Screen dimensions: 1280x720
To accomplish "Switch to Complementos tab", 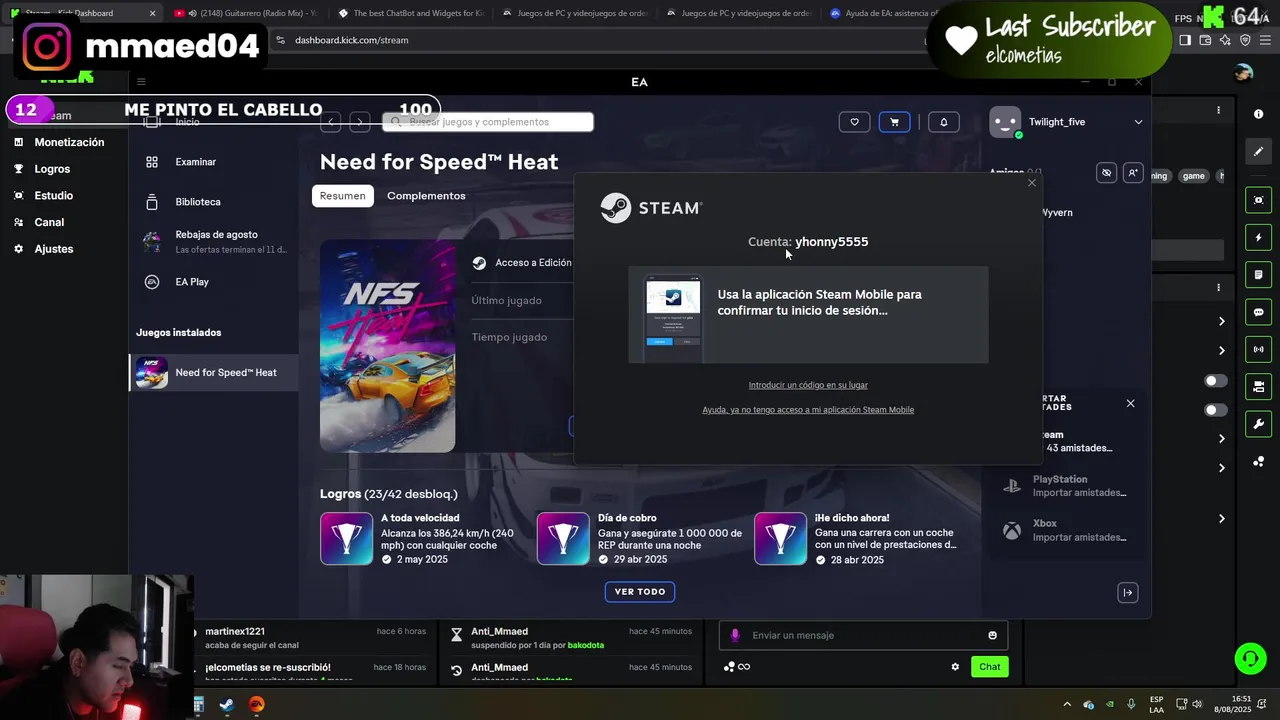I will [426, 196].
